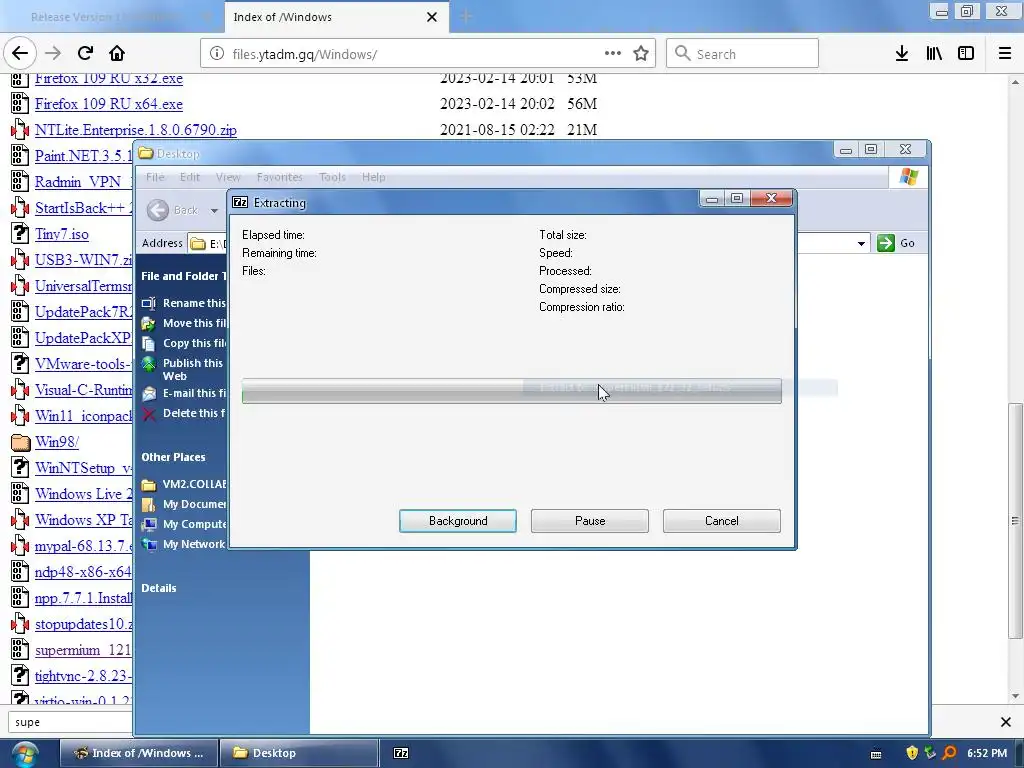Open the site information icon in address bar

coord(217,54)
